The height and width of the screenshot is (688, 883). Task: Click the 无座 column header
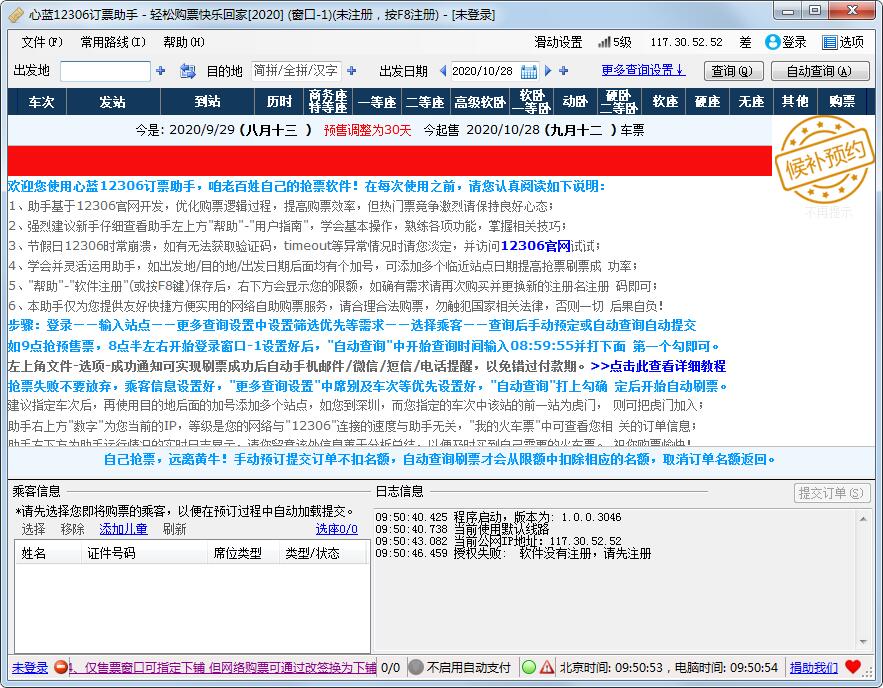[751, 101]
